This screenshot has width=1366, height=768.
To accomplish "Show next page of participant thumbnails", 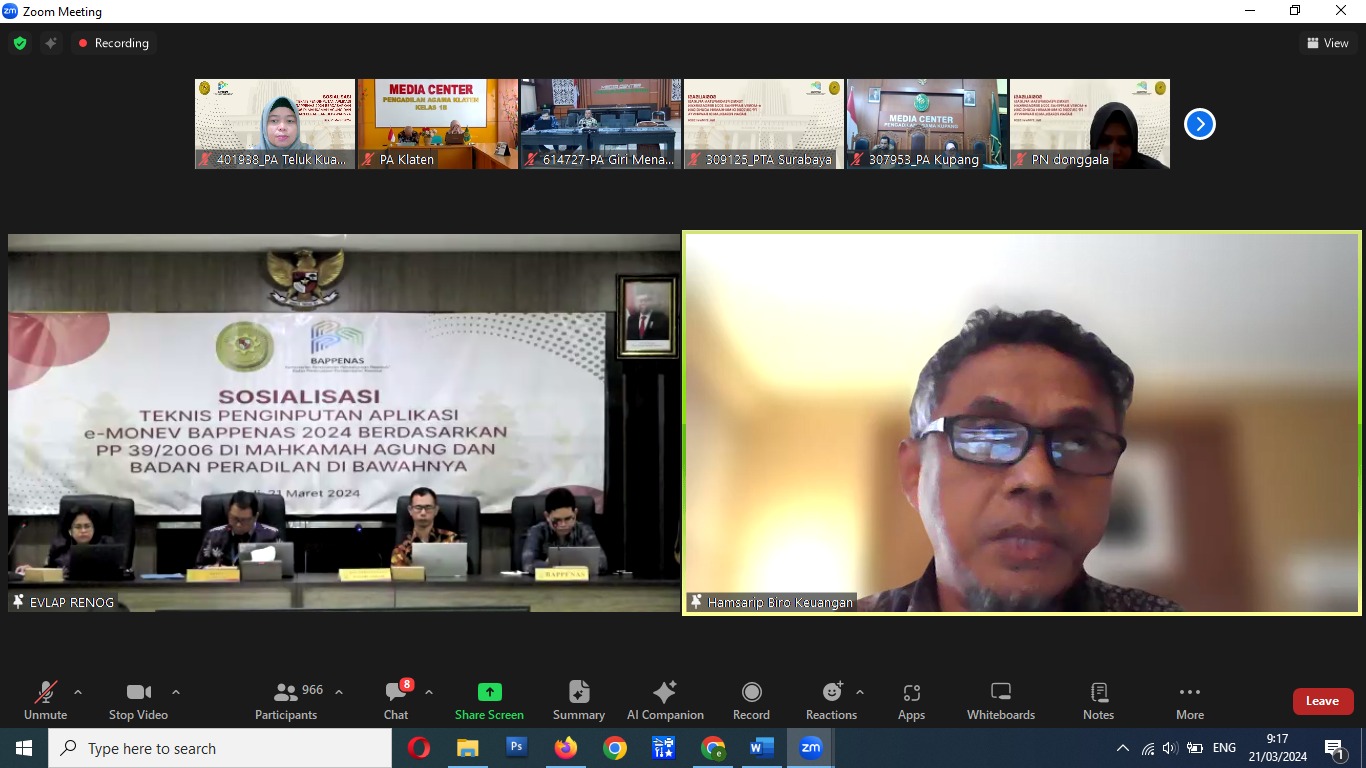I will pos(1199,124).
